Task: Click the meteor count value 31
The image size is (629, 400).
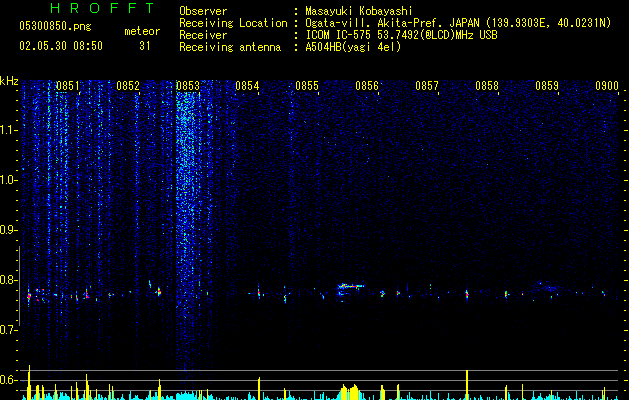Action: coord(144,46)
